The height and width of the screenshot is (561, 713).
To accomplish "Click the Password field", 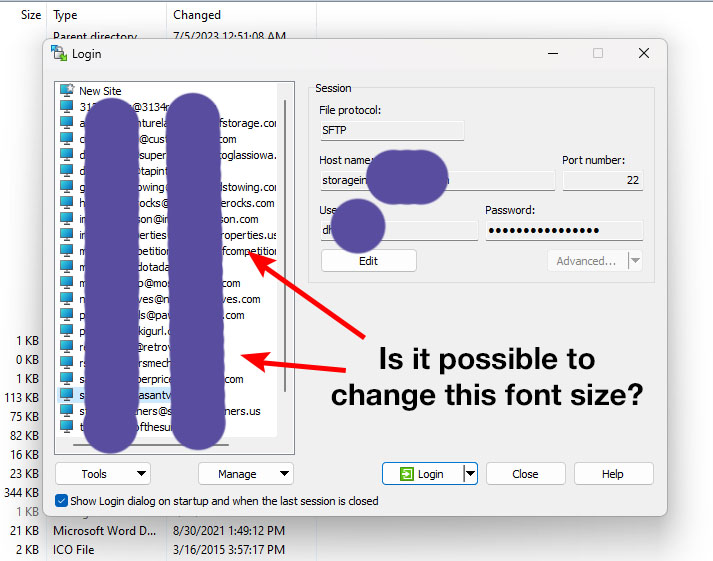I will [564, 231].
